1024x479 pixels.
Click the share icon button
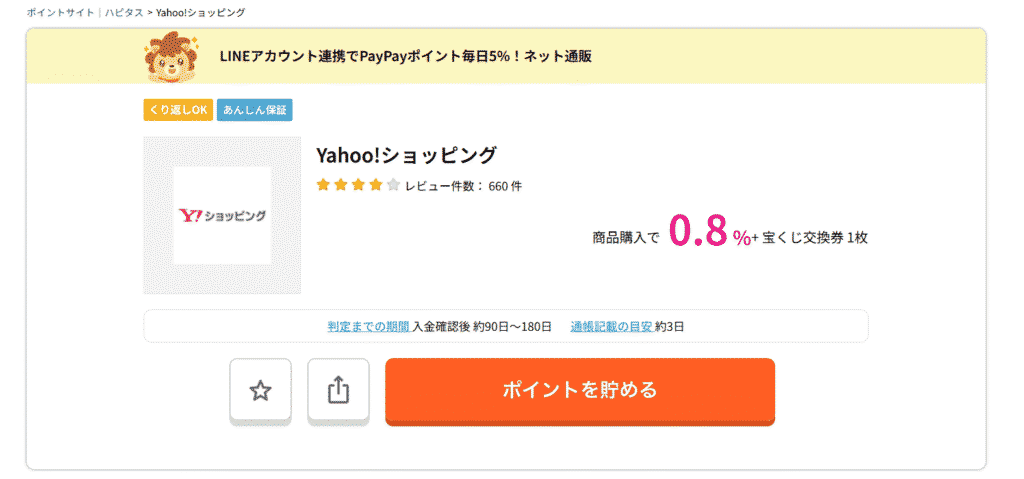[x=338, y=391]
